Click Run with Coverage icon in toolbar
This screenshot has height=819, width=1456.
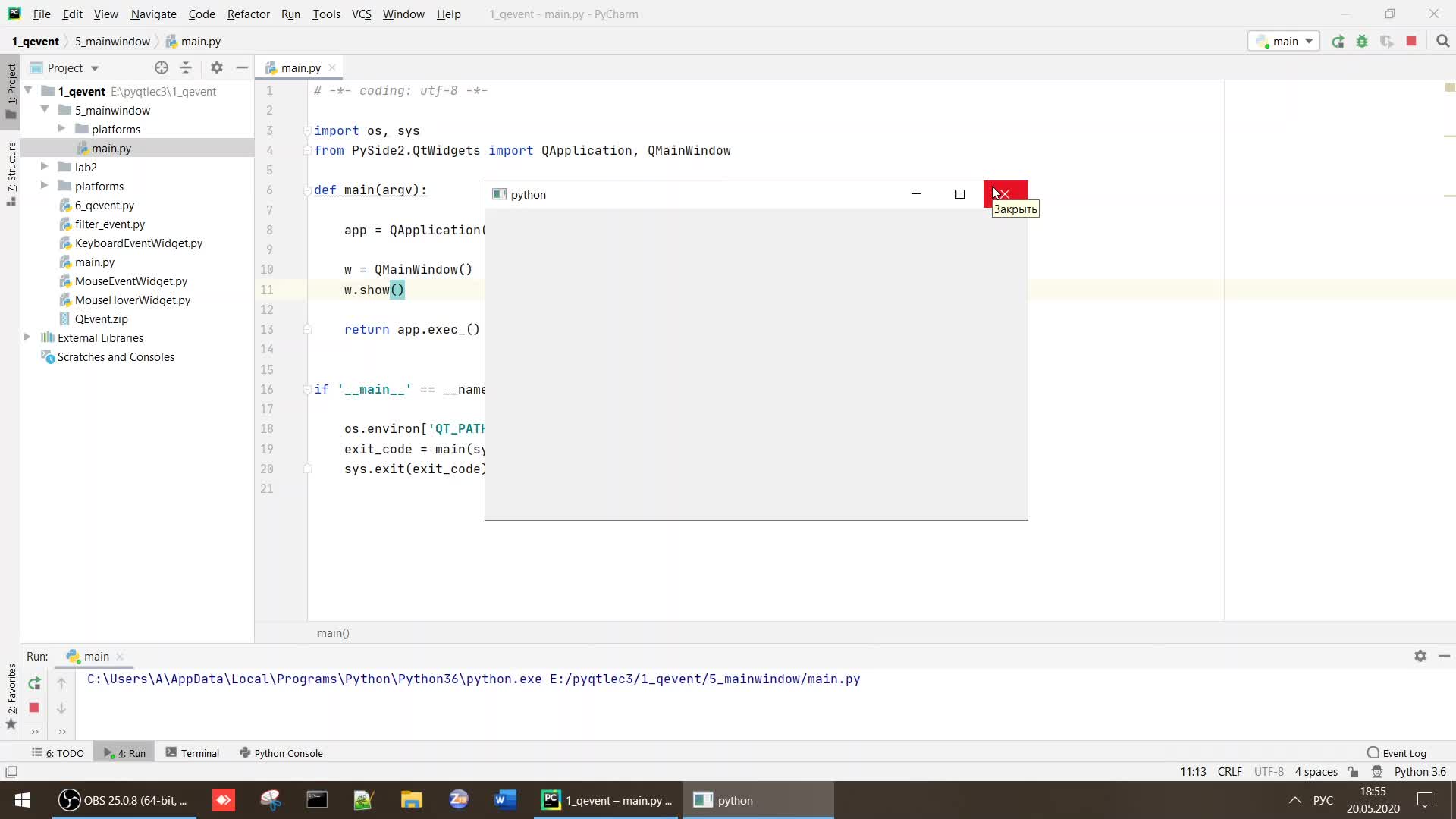coord(1387,42)
